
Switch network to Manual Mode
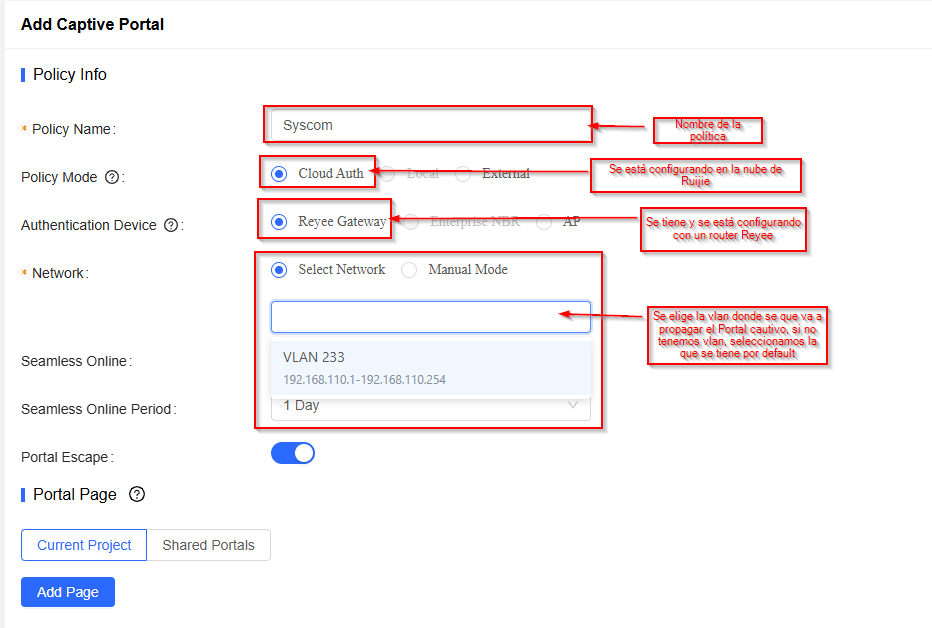pyautogui.click(x=409, y=269)
